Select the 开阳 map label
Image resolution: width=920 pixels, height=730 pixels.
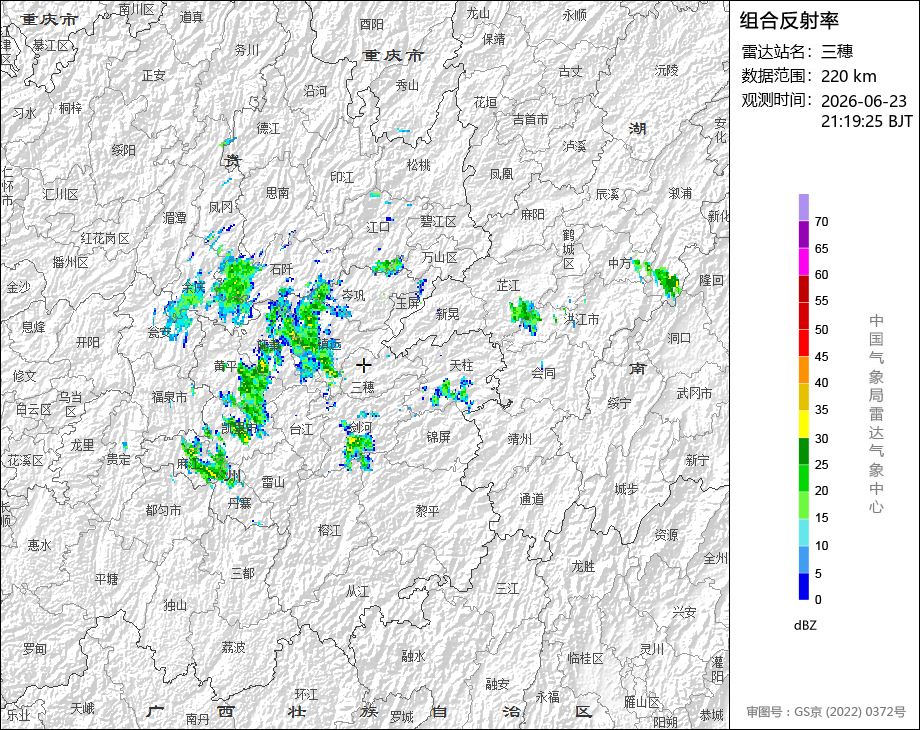tap(88, 342)
